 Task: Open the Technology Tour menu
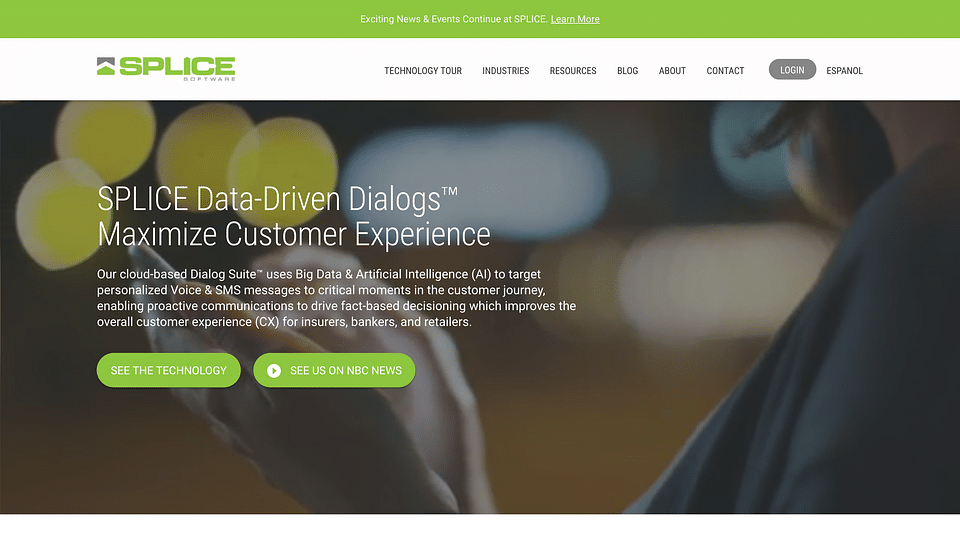point(423,70)
